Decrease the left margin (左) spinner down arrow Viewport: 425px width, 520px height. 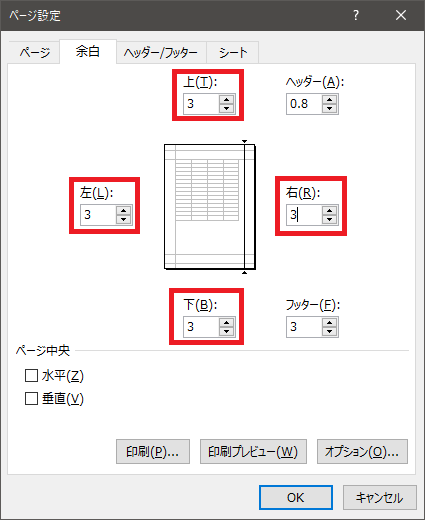pyautogui.click(x=124, y=219)
